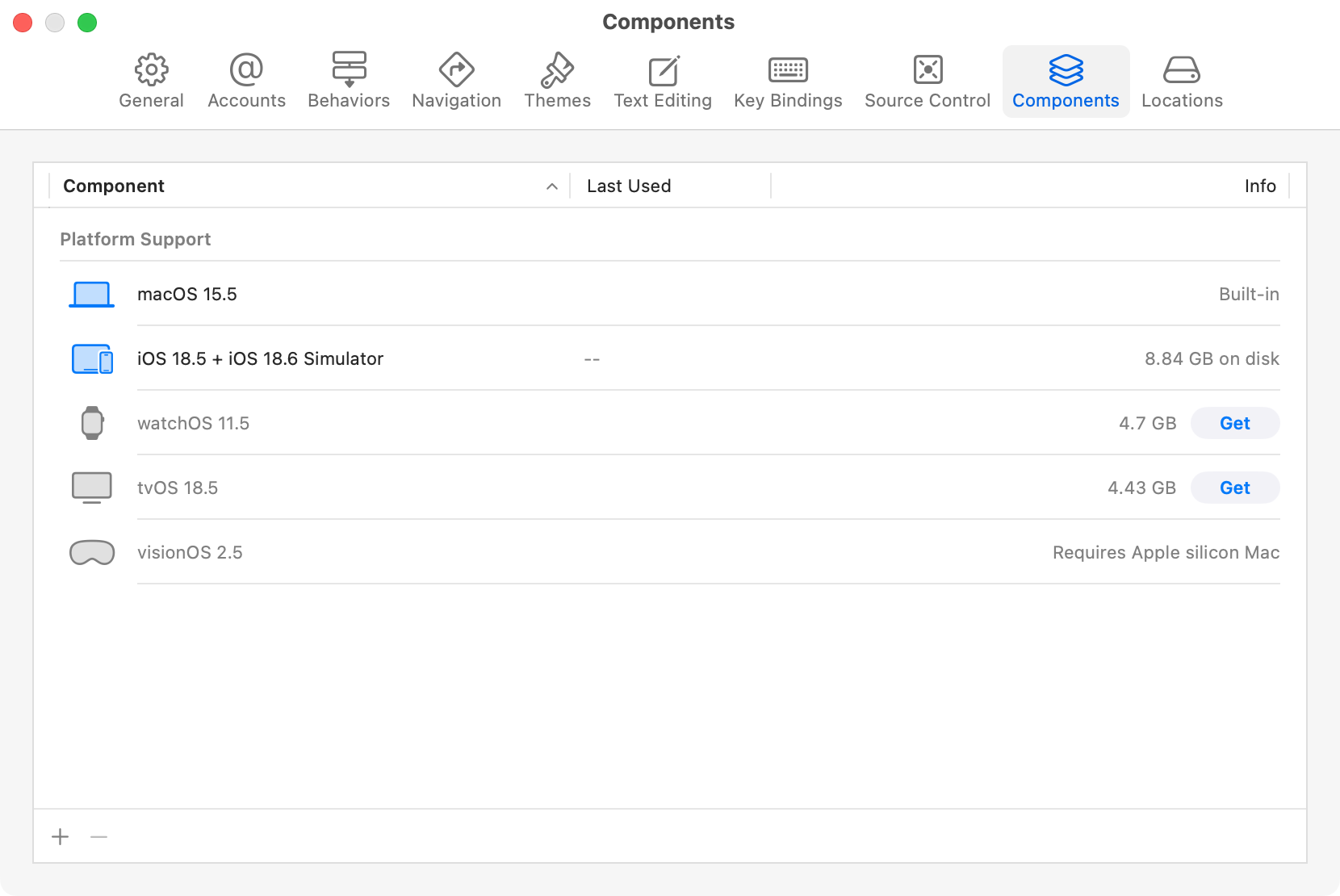The height and width of the screenshot is (896, 1340).
Task: Click the 4.7 GB size text
Action: [x=1147, y=424]
